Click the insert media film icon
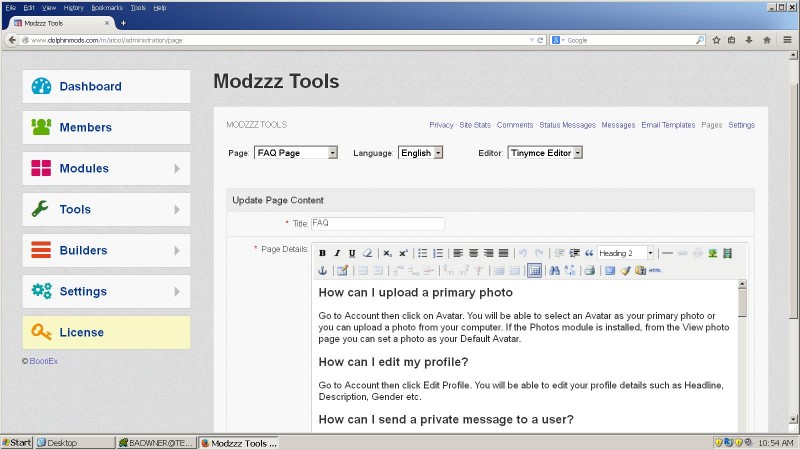This screenshot has width=800, height=450. click(728, 253)
